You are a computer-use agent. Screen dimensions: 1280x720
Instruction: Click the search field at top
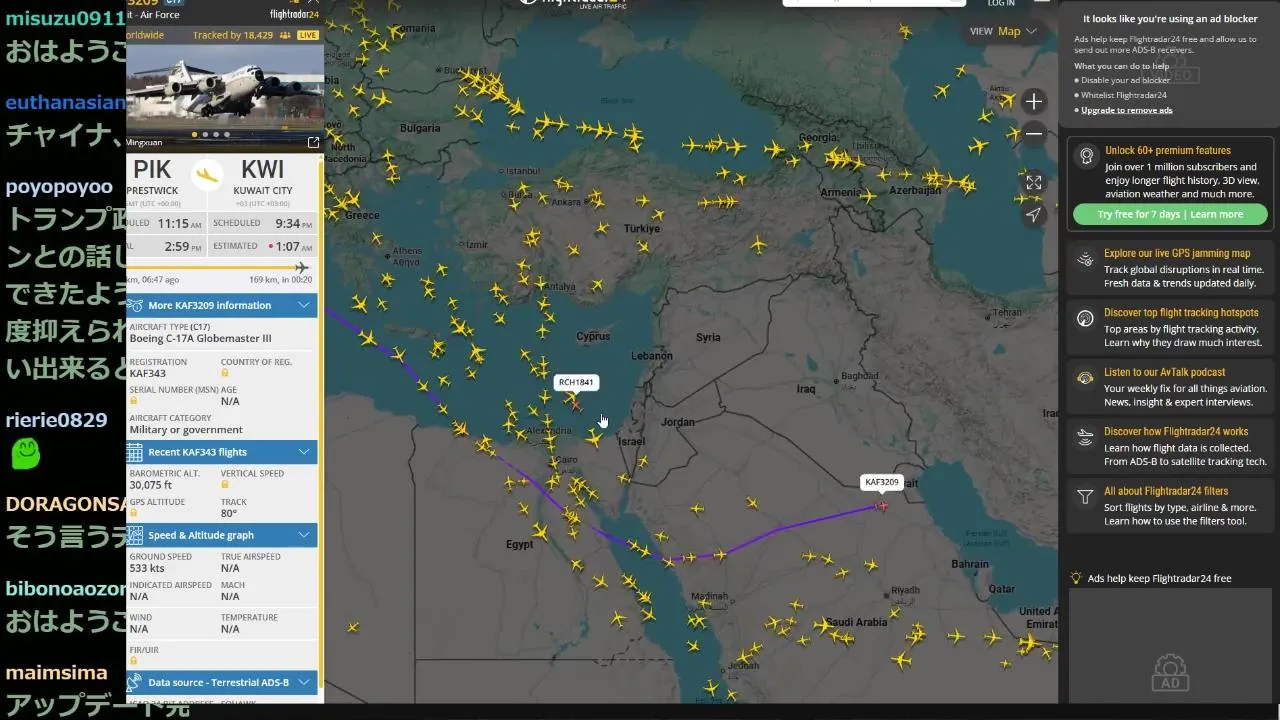pos(872,3)
